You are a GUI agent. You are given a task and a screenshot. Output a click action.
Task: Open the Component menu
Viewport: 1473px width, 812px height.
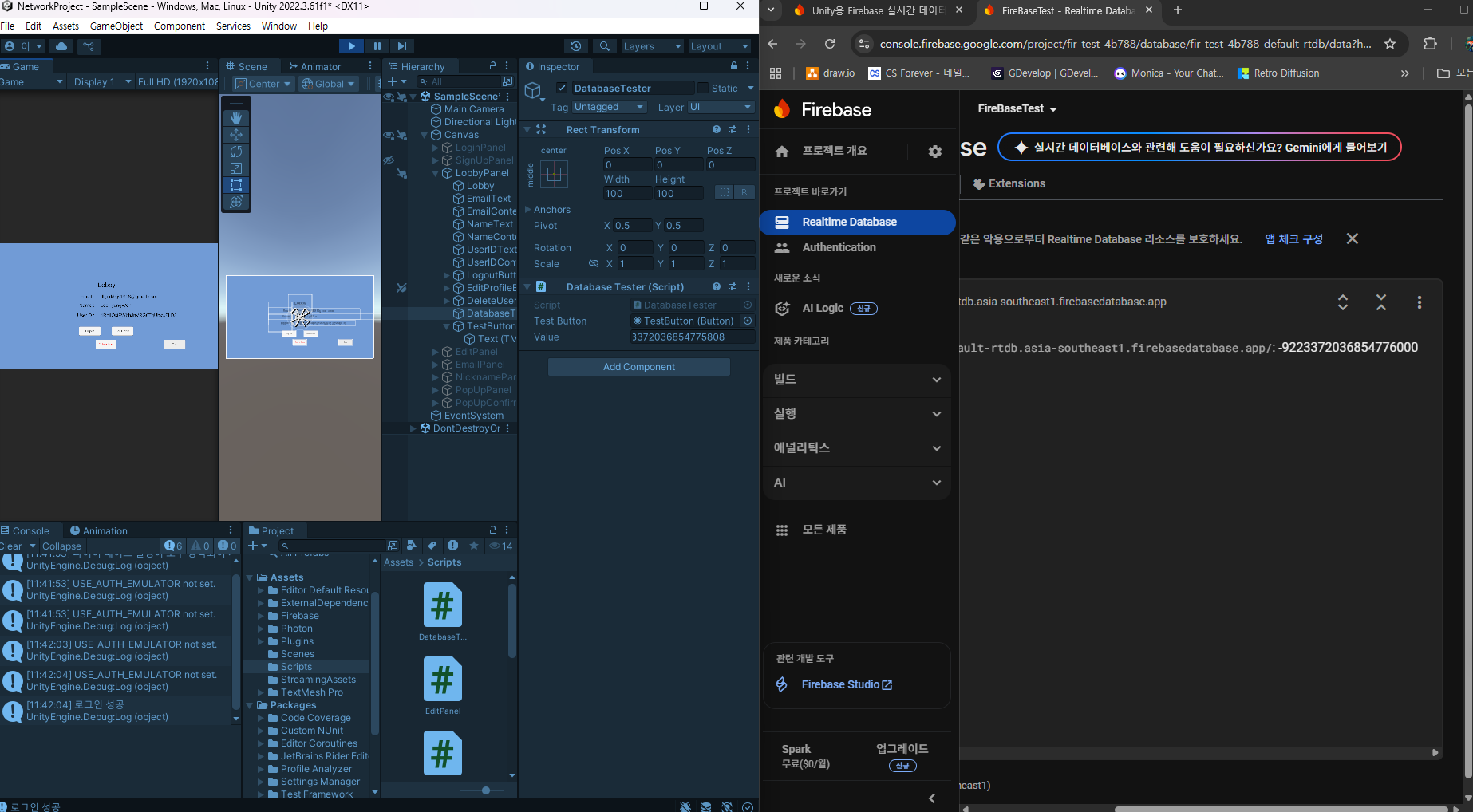point(180,26)
